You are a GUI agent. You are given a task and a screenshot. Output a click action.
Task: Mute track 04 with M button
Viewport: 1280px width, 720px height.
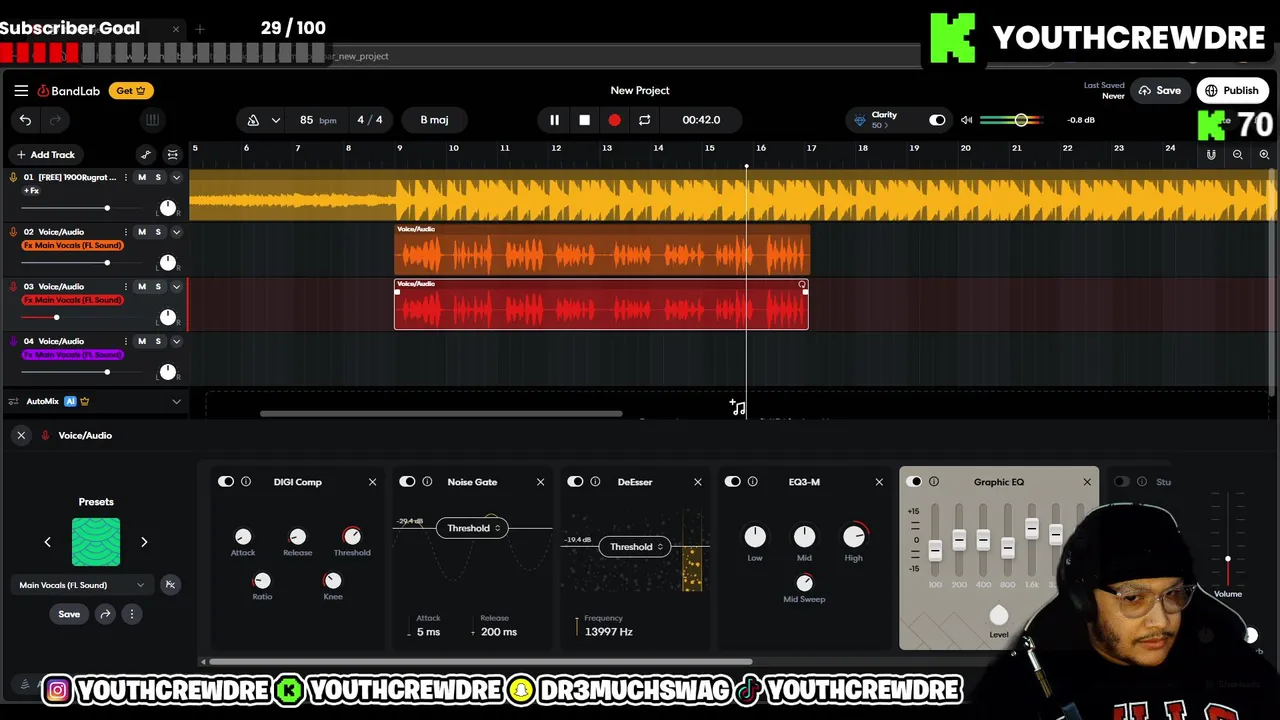click(142, 341)
